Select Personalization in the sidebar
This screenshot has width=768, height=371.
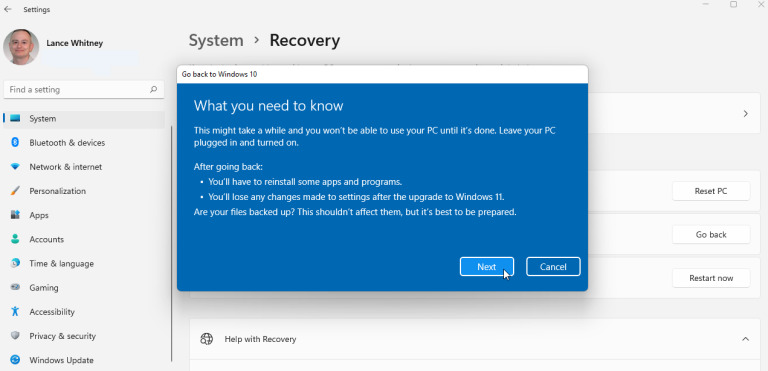coord(84,191)
